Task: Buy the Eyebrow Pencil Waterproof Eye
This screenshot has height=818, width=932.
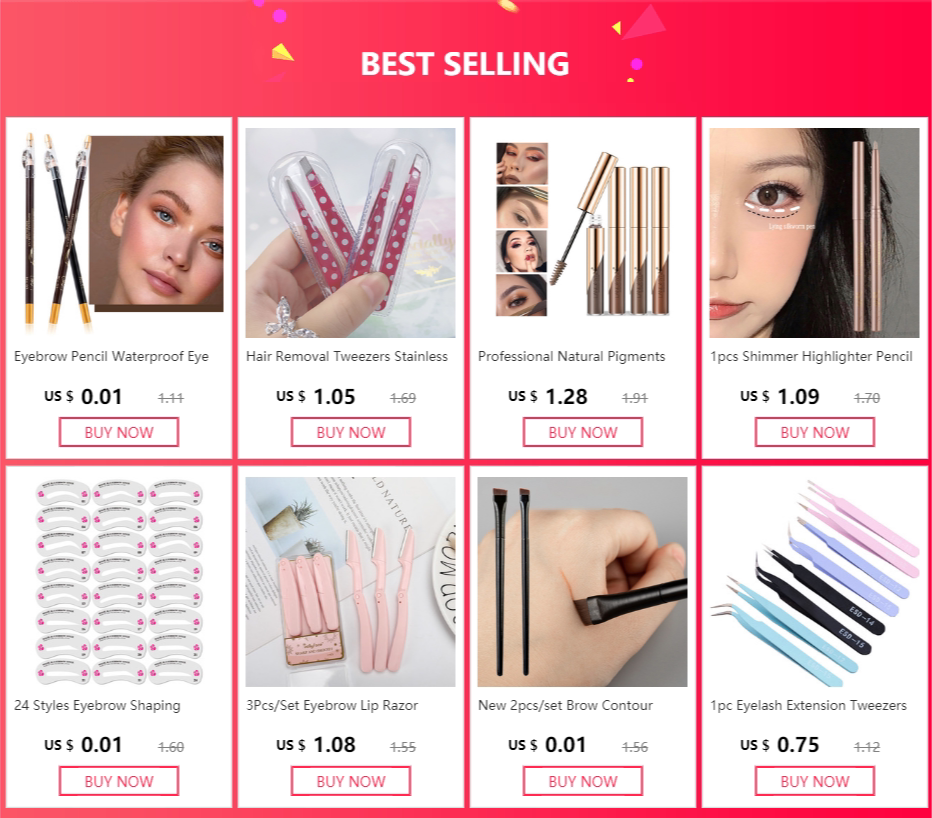Action: click(x=119, y=432)
